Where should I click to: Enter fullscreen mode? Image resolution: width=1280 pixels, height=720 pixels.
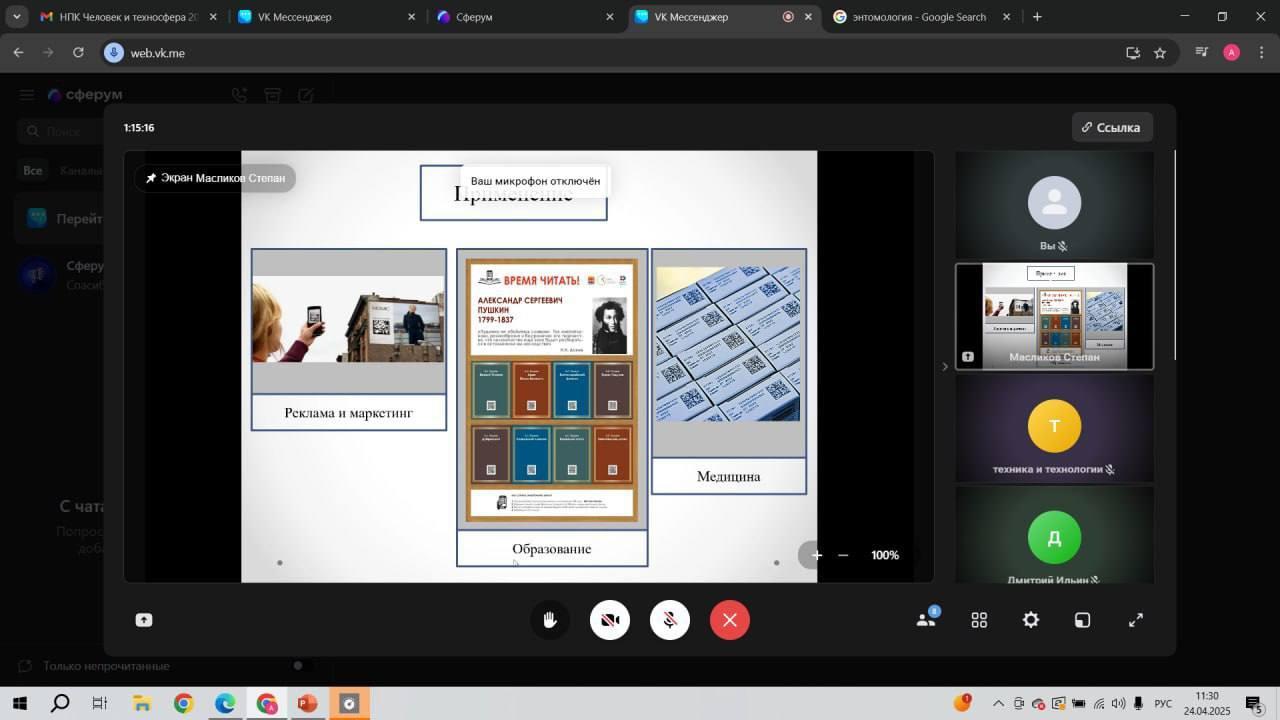point(1136,620)
